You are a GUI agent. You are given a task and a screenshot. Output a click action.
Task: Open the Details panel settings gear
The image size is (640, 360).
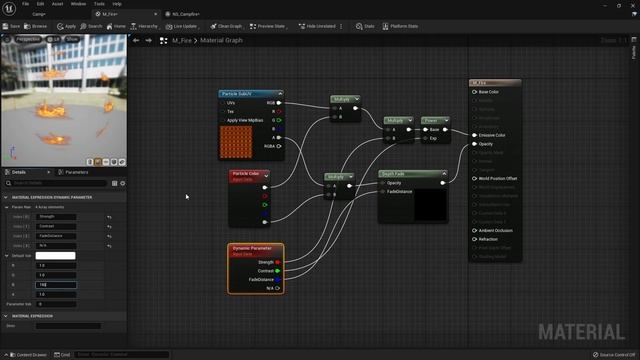pyautogui.click(x=122, y=183)
